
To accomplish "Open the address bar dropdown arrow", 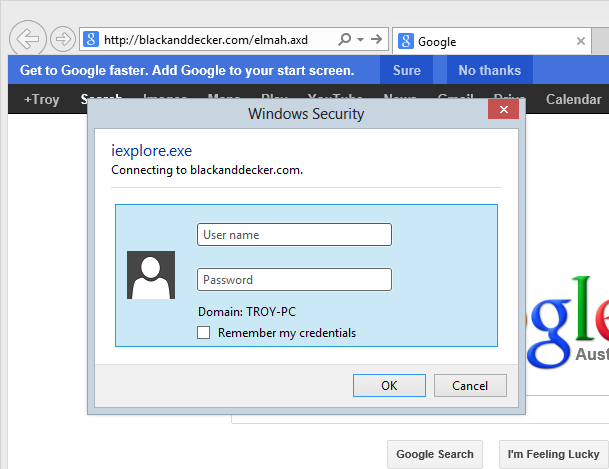I will tap(360, 39).
